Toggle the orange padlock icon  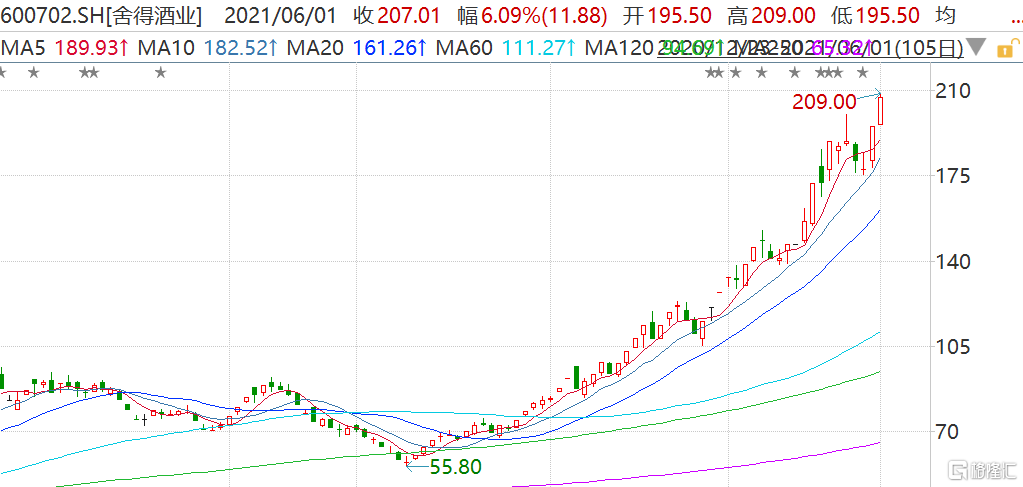[x=1005, y=48]
